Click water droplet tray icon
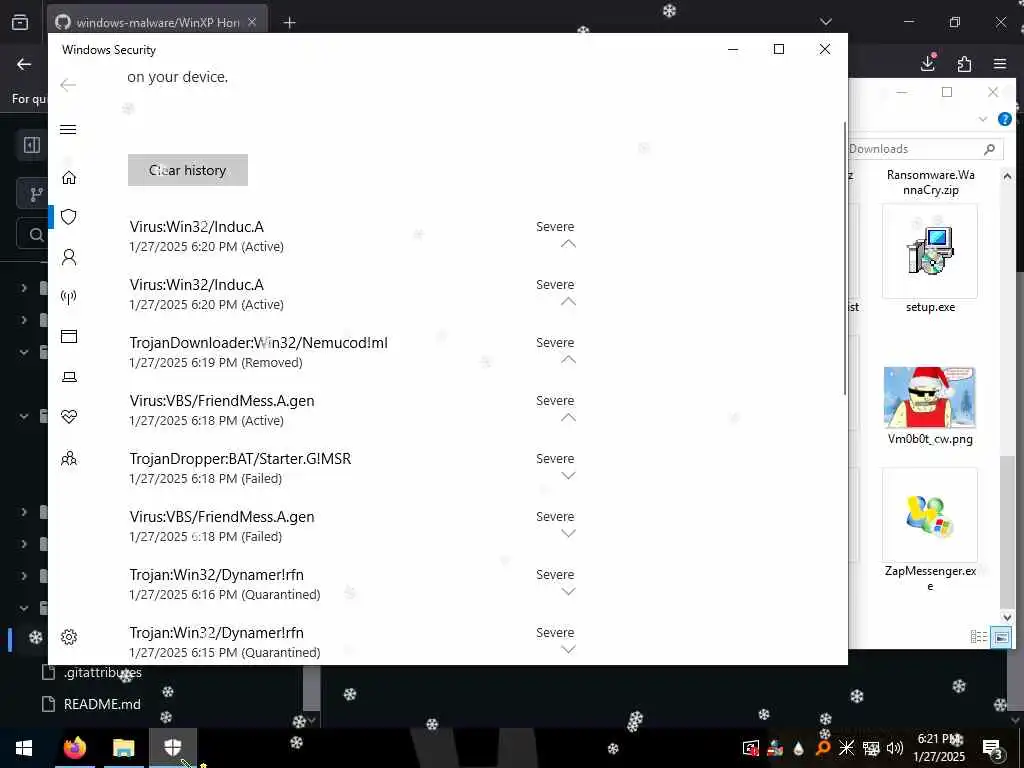 coord(799,748)
